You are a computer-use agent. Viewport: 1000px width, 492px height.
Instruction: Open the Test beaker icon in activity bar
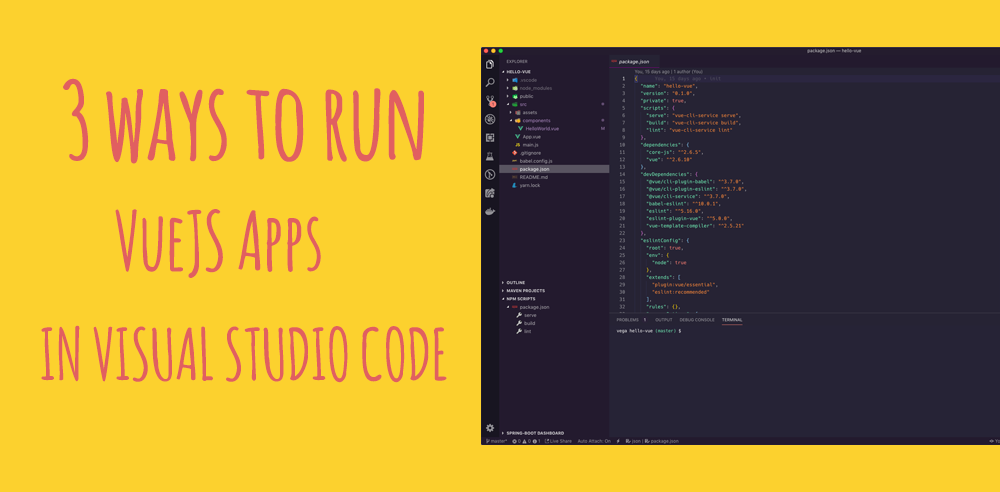coord(490,156)
